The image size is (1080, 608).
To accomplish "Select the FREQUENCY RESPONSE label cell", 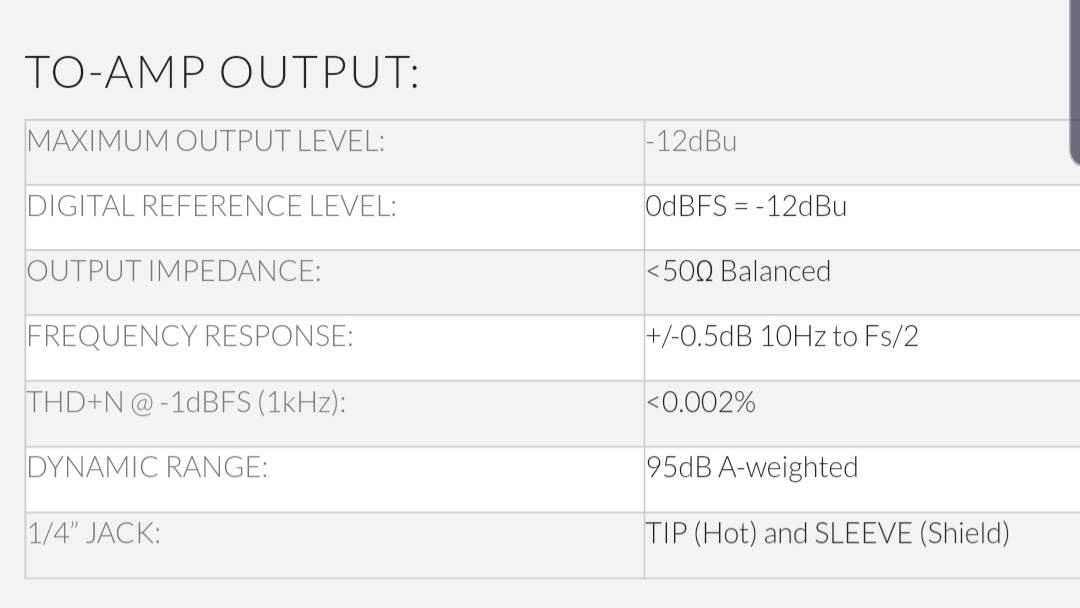I will click(190, 336).
